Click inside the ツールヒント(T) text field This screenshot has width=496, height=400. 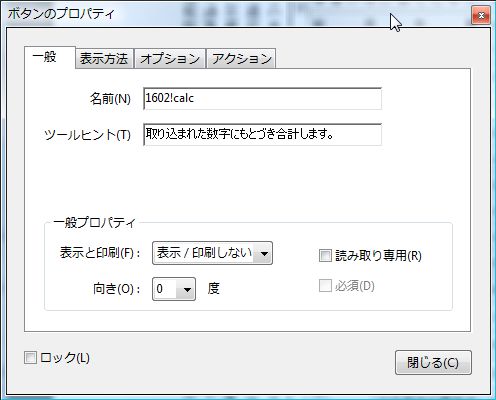[x=262, y=135]
